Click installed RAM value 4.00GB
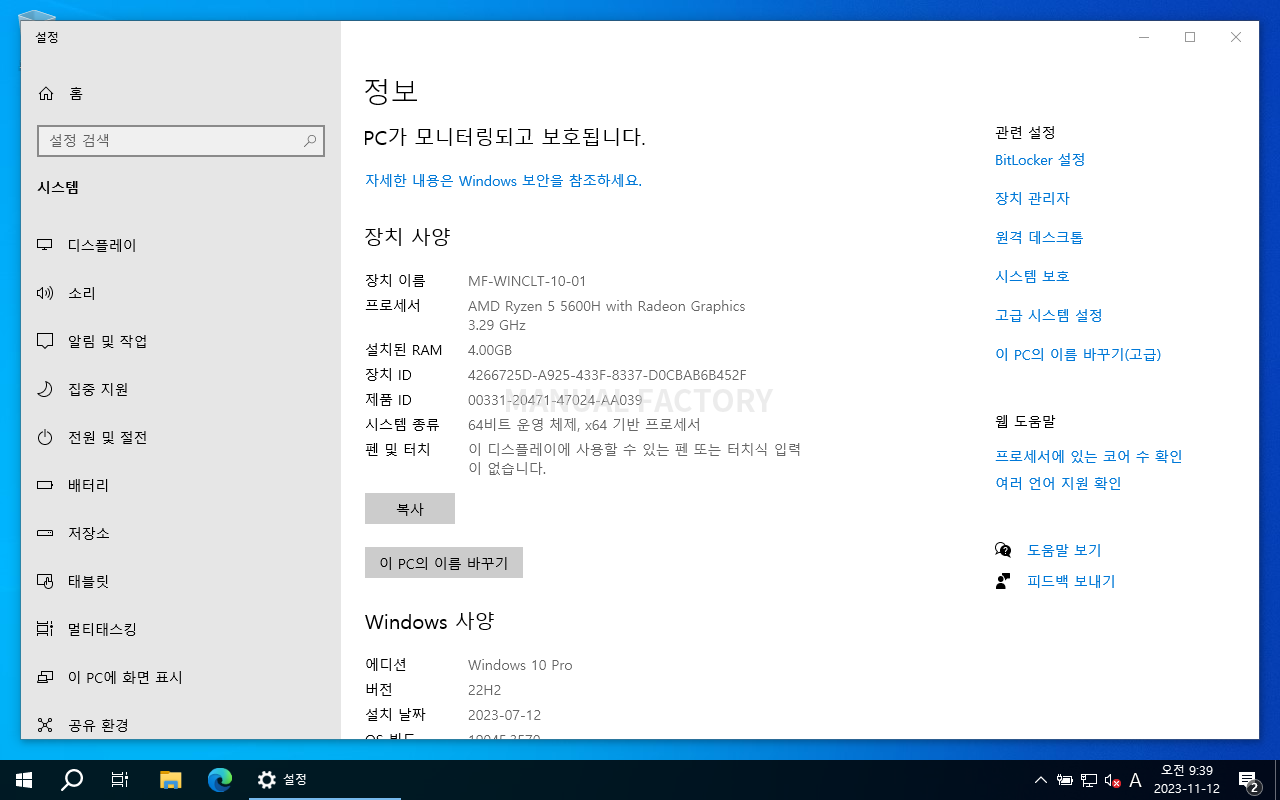Viewport: 1280px width, 800px height. tap(490, 350)
